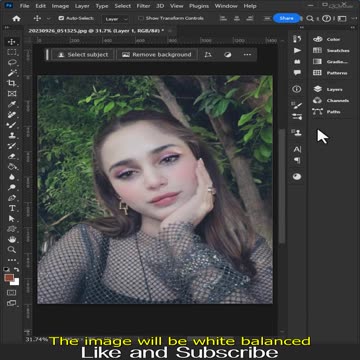Open the Search icon near Share

pyautogui.click(x=310, y=19)
